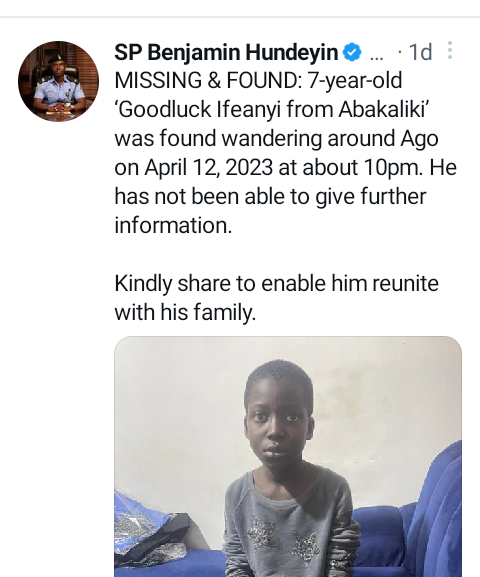Click 'Goodluck Ifeanyi from Abakaliki' in the tweet
Screen dimensions: 480x577
271,109
